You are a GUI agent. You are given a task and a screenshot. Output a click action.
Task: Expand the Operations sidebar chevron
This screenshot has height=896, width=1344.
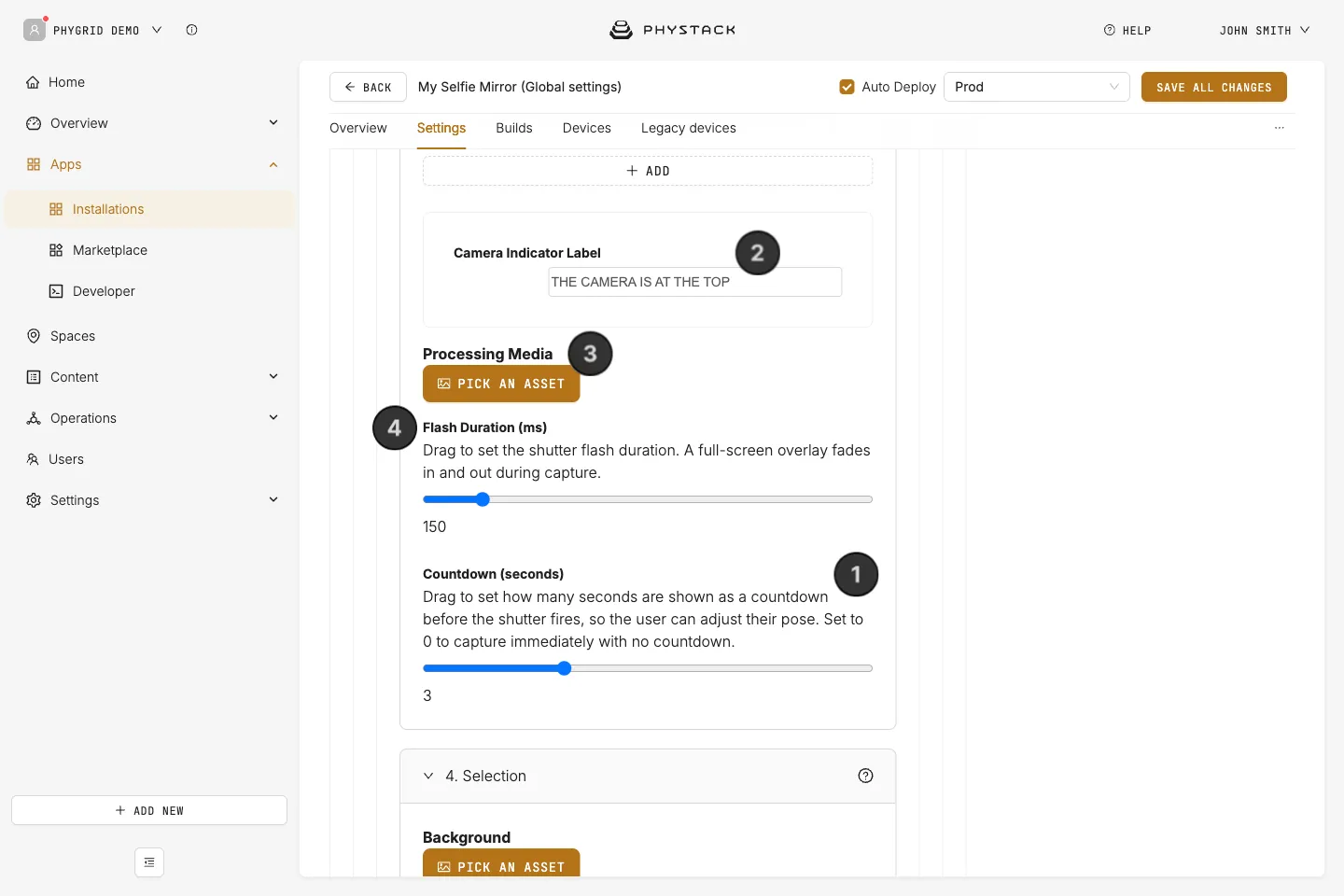[x=273, y=418]
